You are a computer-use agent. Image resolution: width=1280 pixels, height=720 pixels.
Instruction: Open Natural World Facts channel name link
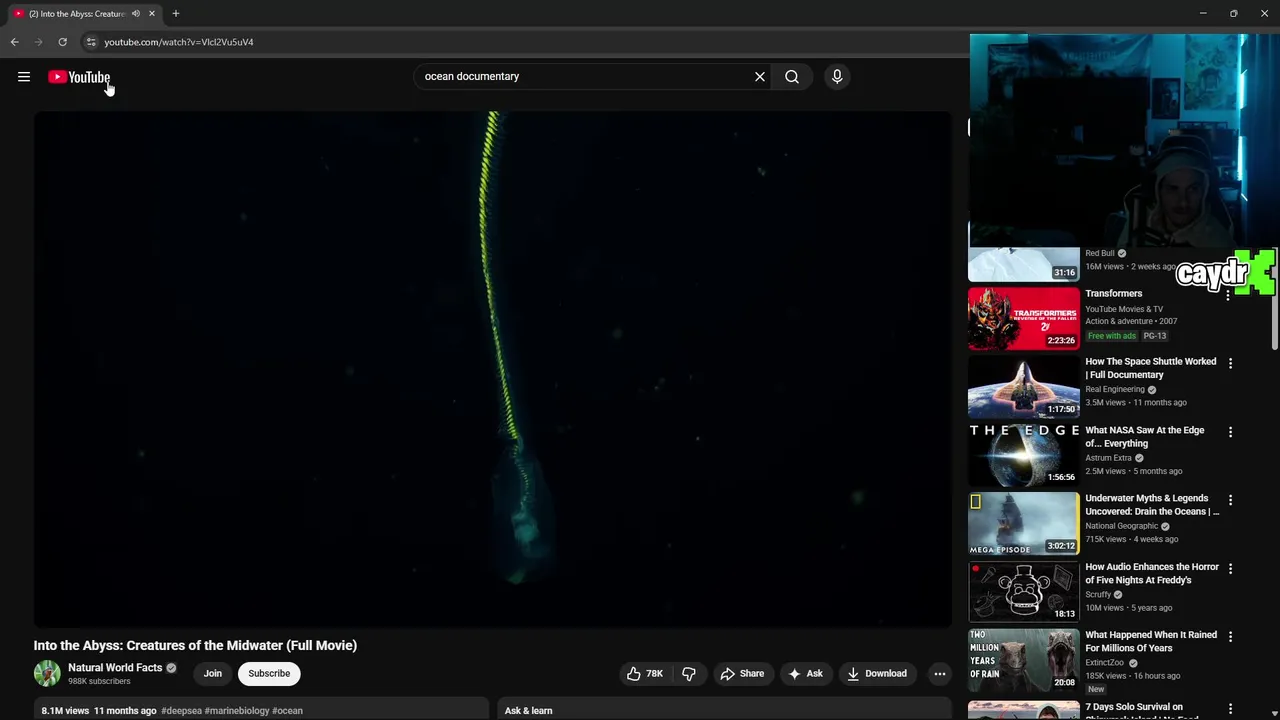pyautogui.click(x=115, y=667)
